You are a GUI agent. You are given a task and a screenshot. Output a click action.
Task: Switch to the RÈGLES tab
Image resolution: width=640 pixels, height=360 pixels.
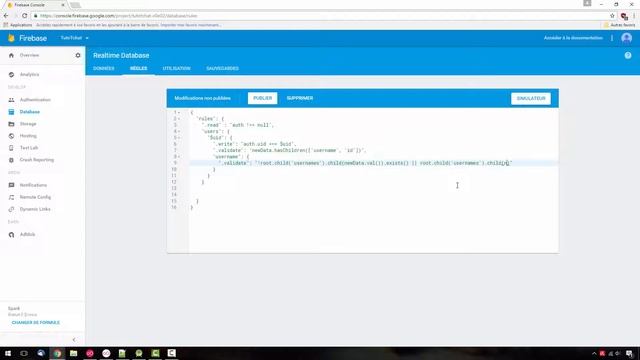tap(138, 68)
